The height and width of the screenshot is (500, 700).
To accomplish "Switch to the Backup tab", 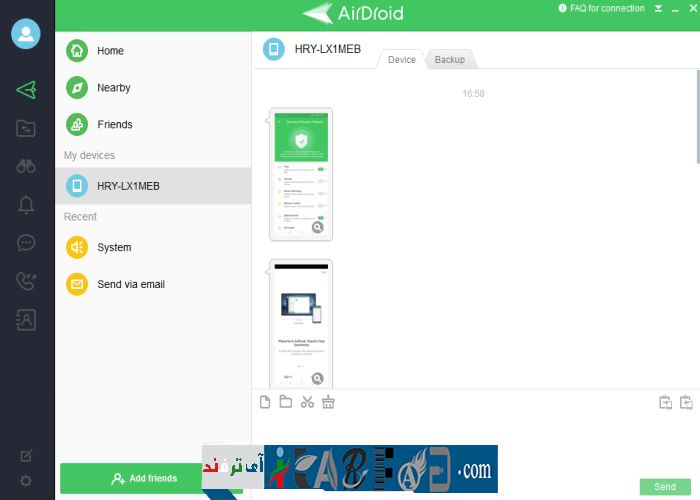I will tap(450, 60).
